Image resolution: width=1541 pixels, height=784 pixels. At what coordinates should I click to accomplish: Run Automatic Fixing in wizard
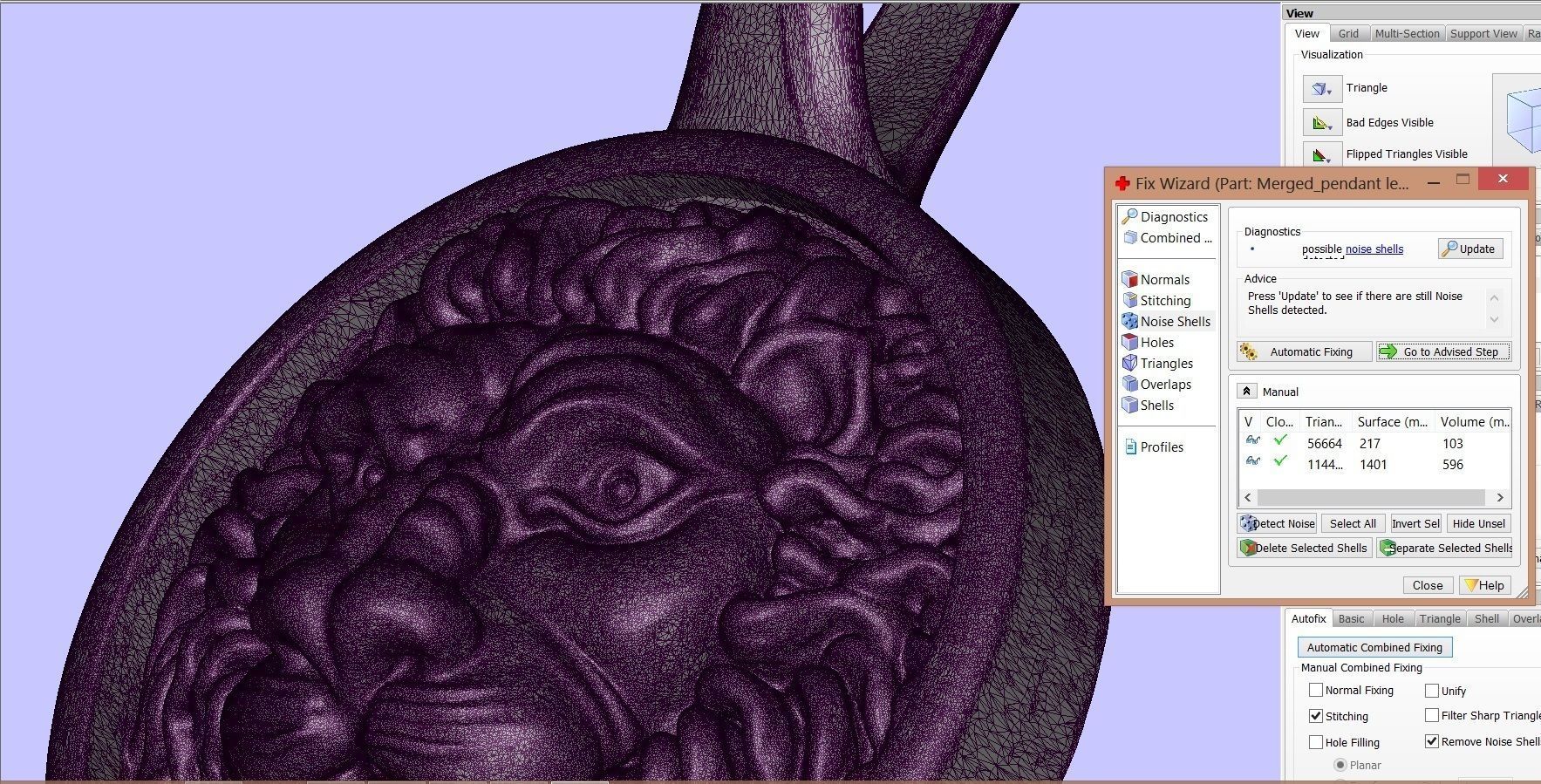[1304, 351]
